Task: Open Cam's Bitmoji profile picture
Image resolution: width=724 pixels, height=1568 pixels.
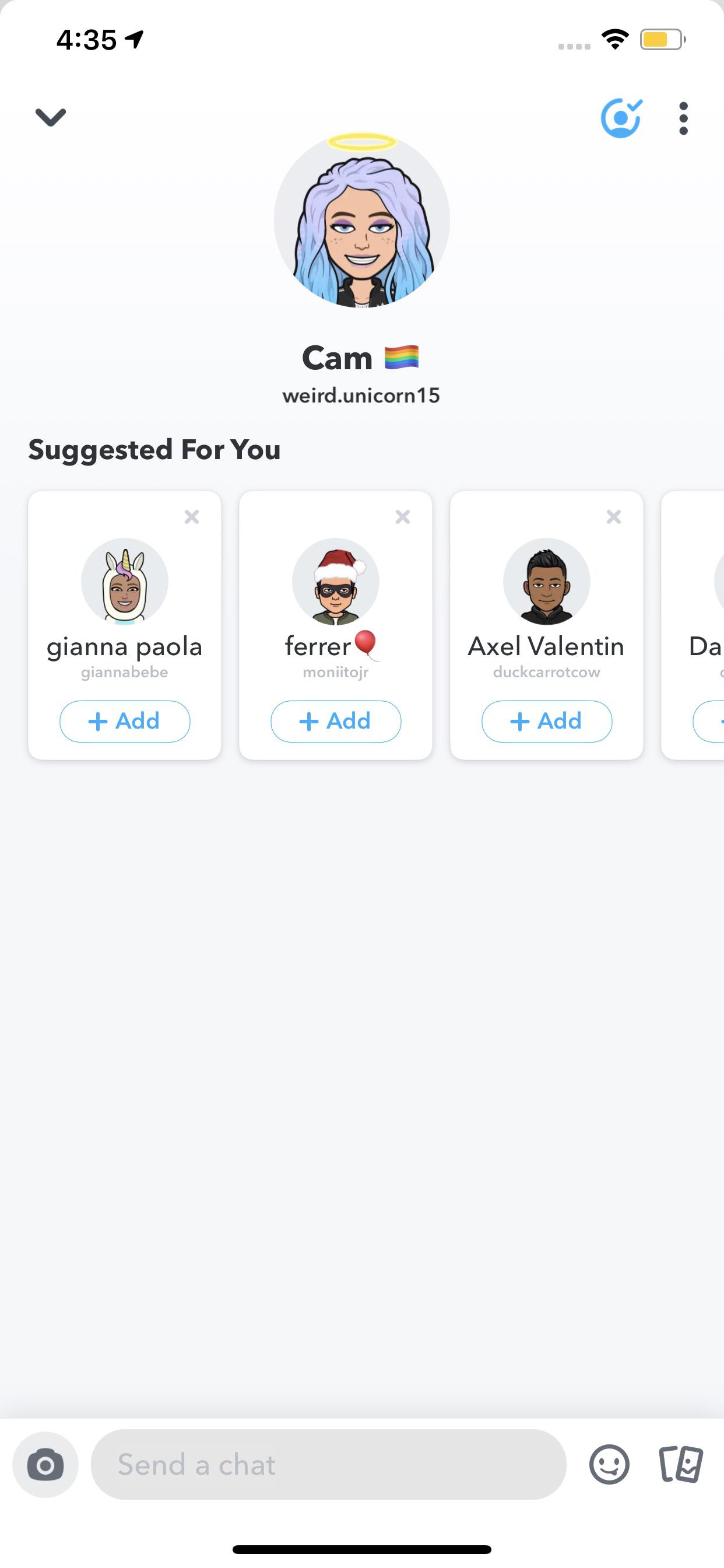Action: pos(361,220)
